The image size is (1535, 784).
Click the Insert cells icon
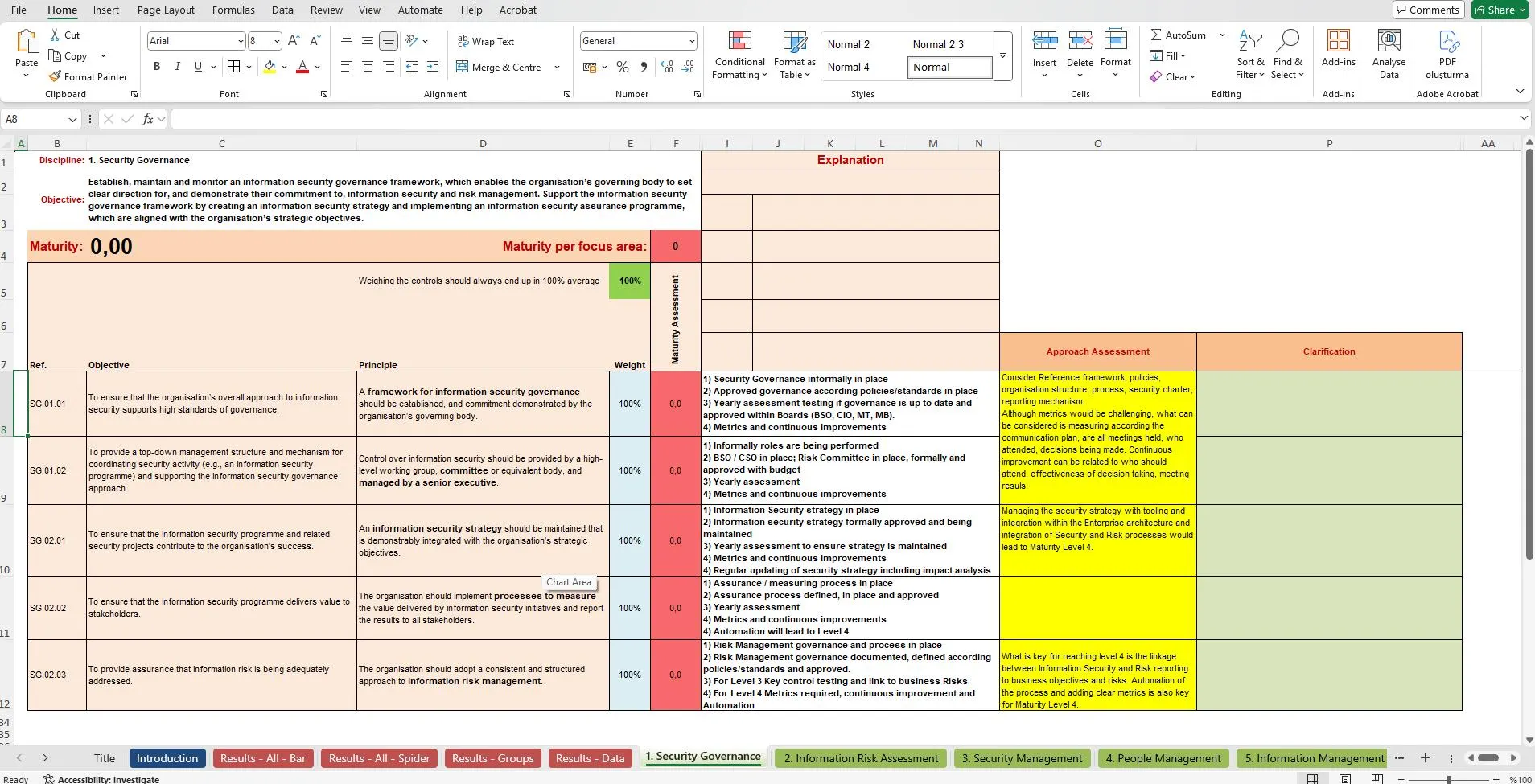(1044, 40)
